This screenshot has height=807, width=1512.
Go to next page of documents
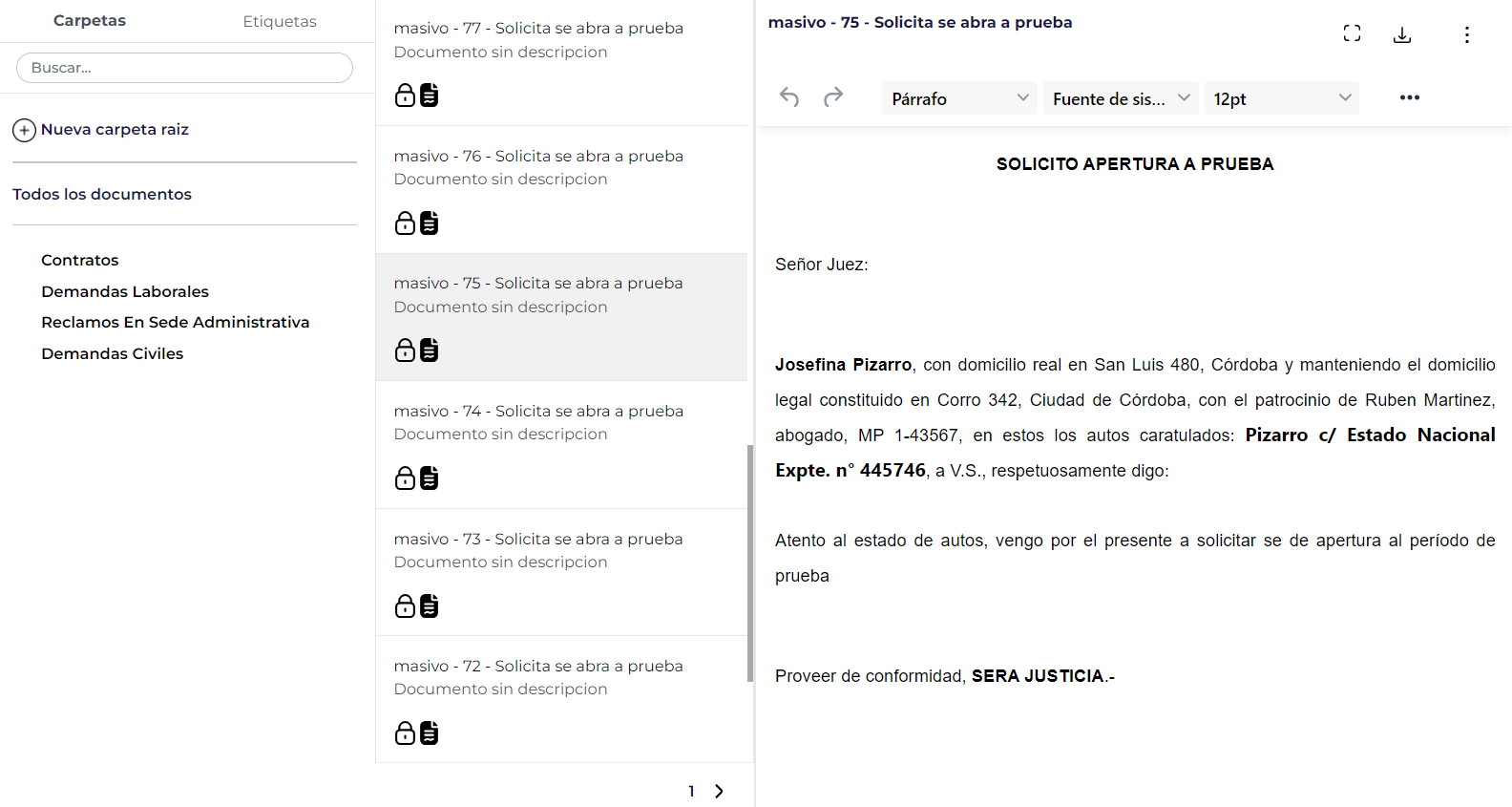(x=720, y=791)
